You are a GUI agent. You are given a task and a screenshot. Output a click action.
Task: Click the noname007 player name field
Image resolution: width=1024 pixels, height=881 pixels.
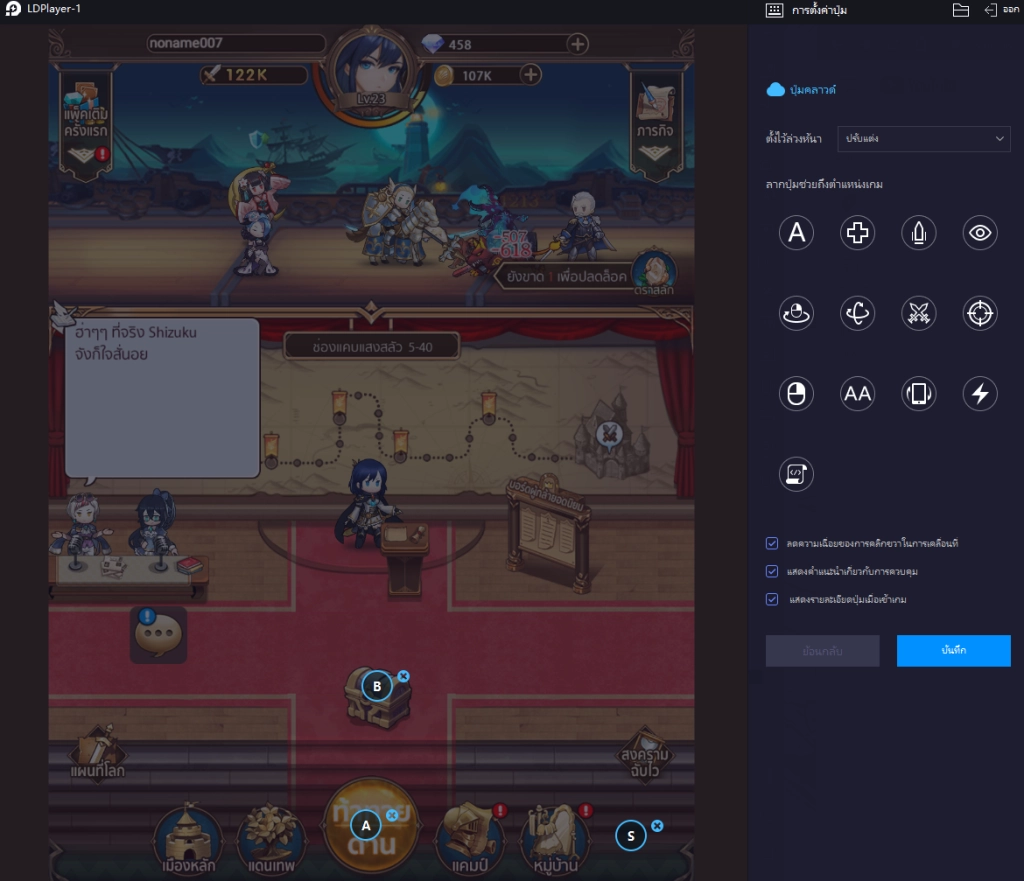236,43
